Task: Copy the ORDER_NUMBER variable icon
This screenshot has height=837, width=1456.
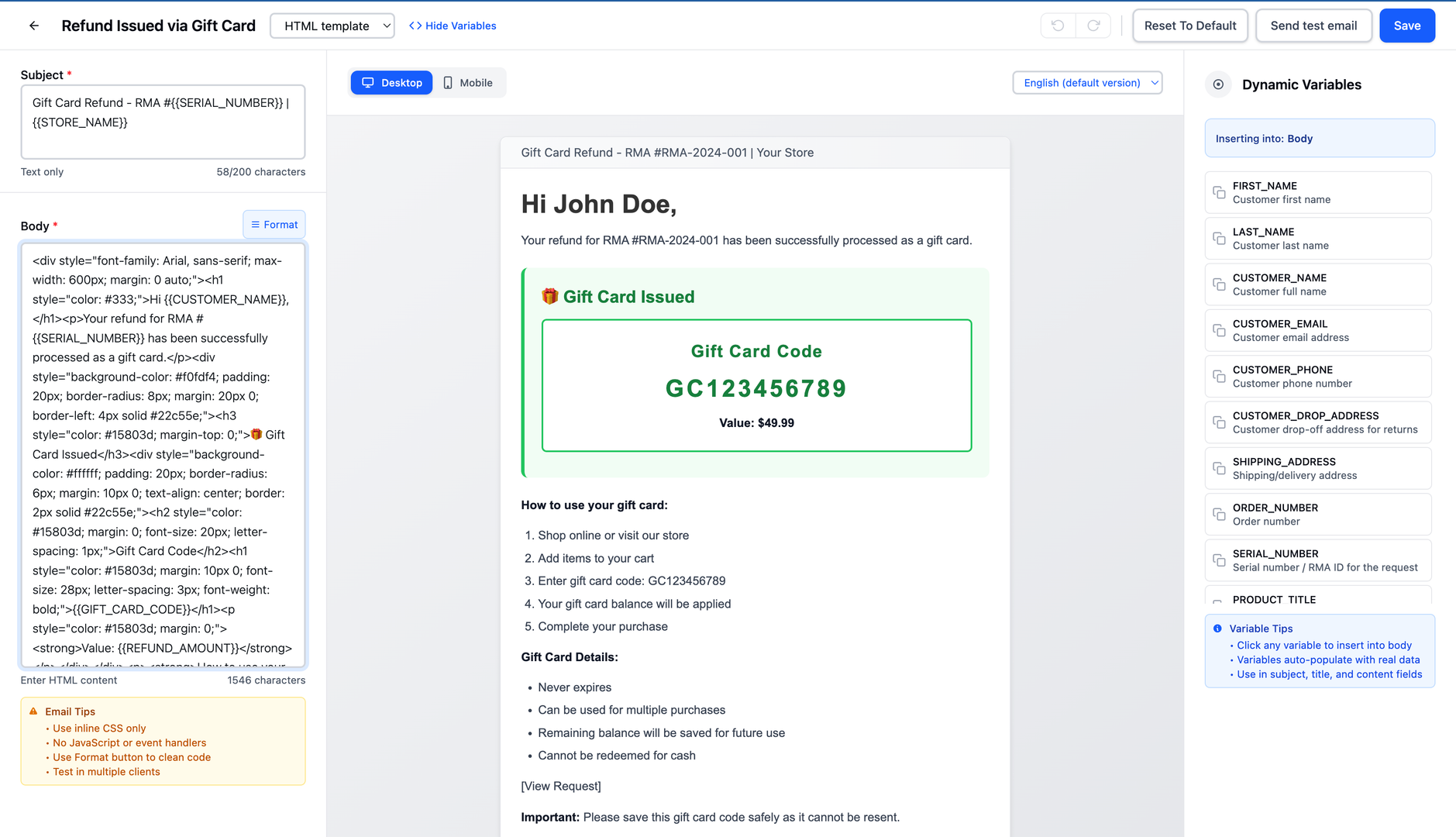Action: coord(1219,515)
